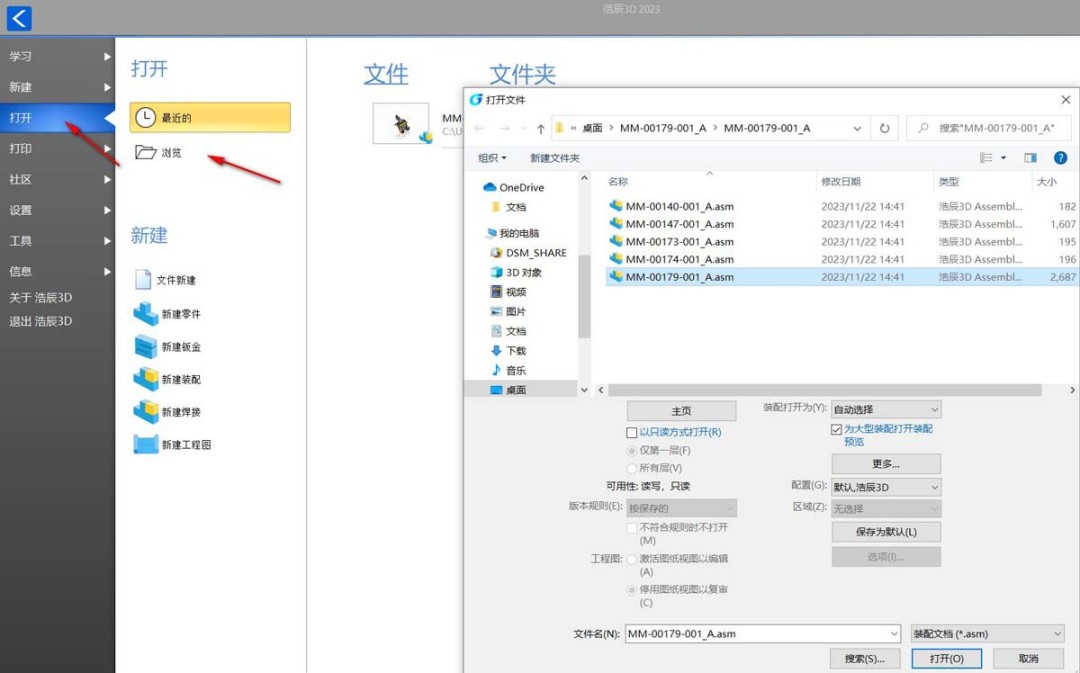The image size is (1080, 673).
Task: Enable the read-only open (以只读方式打开) checkbox
Action: click(632, 433)
